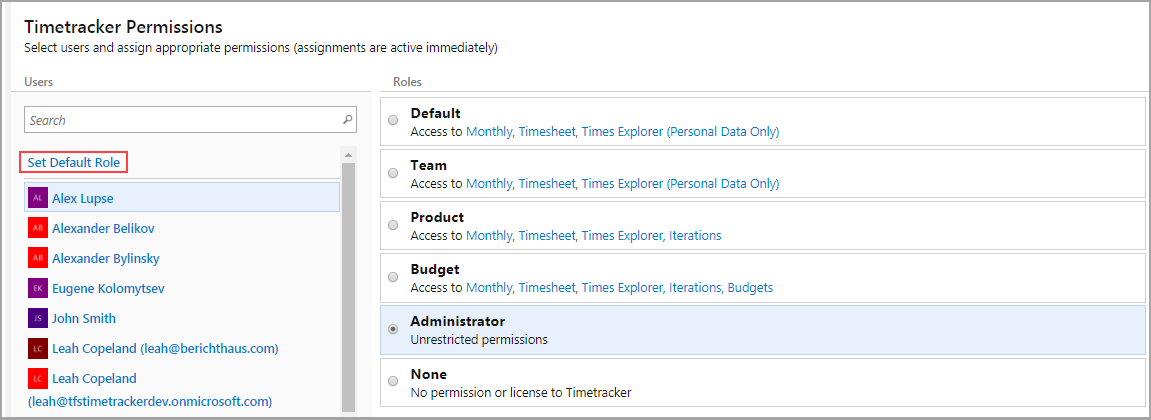Image resolution: width=1151 pixels, height=420 pixels.
Task: Open Timesheet link in Team role
Action: (x=547, y=184)
